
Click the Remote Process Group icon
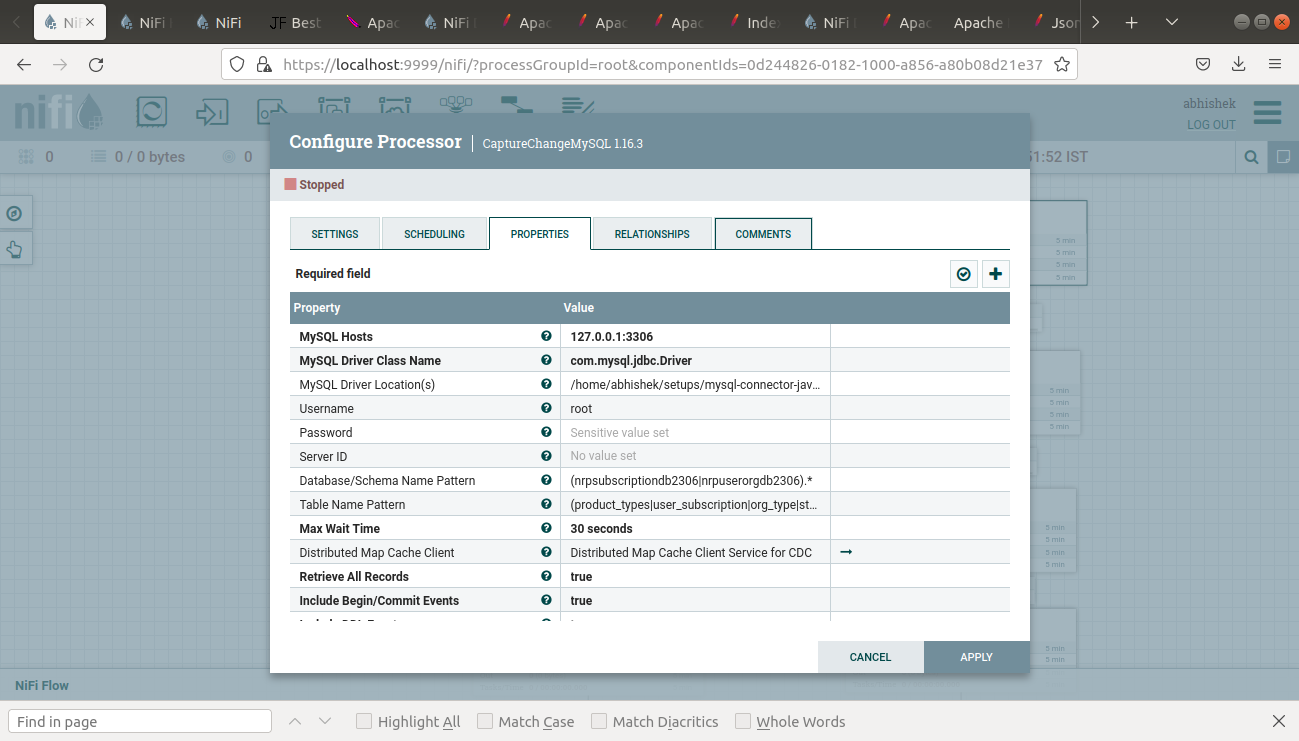point(395,105)
